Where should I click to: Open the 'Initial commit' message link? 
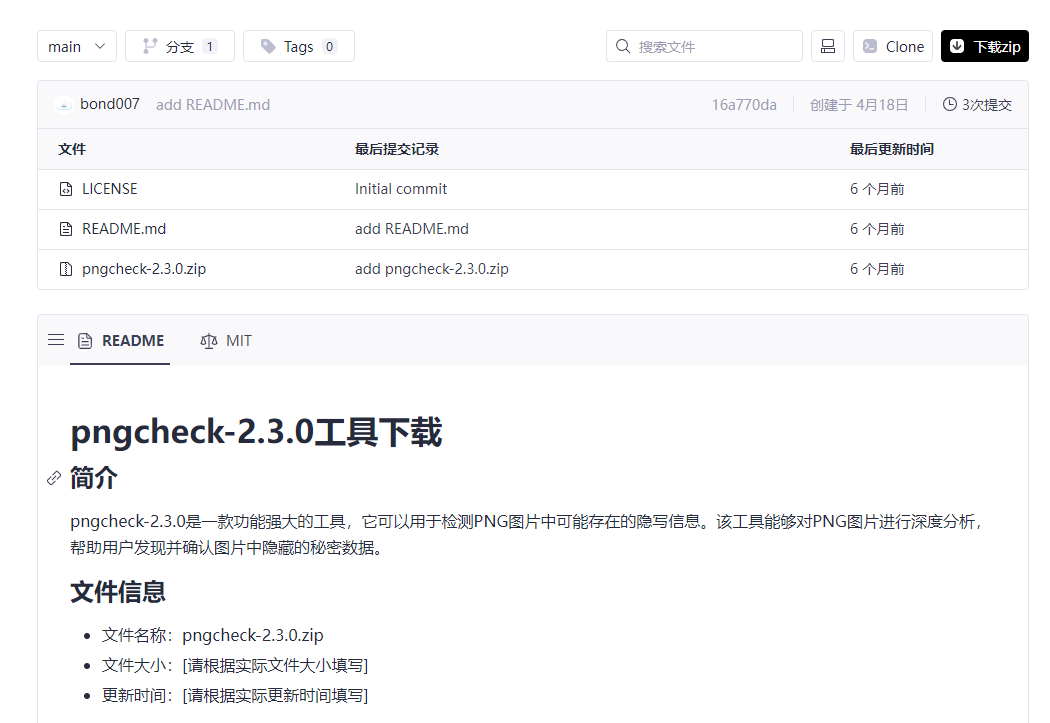401,189
